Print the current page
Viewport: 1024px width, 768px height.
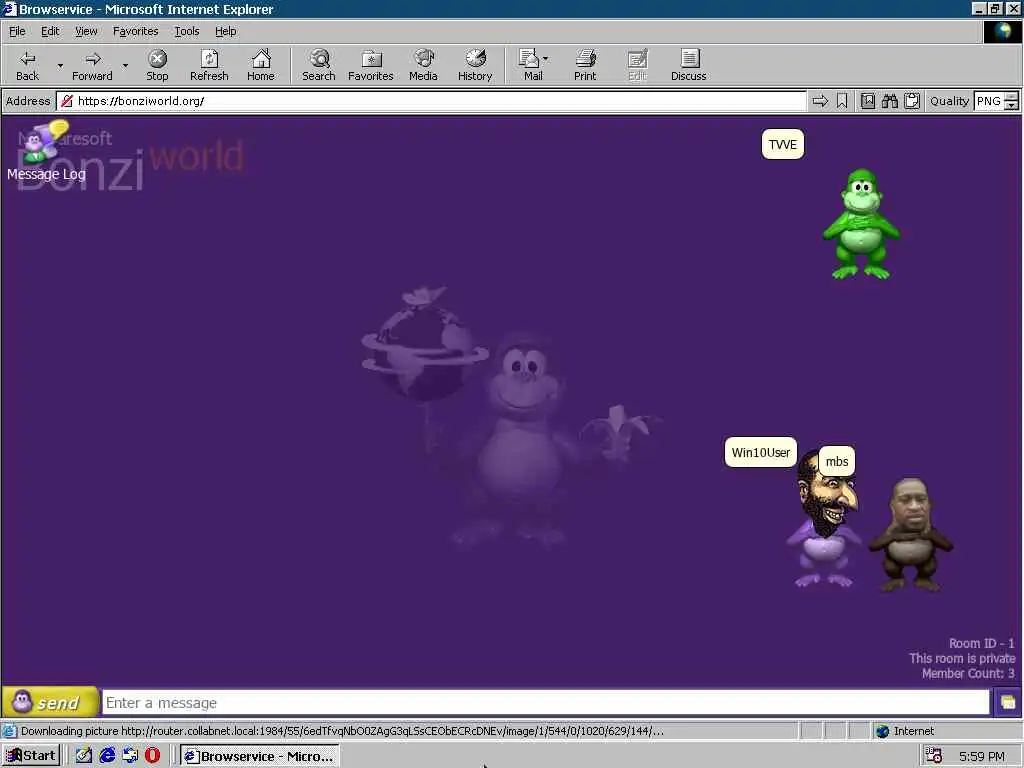pos(585,65)
